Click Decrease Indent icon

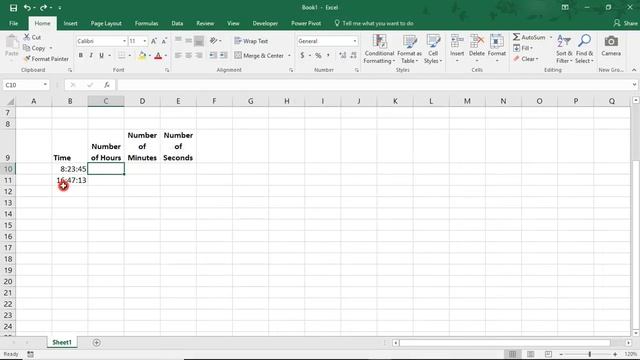coord(213,56)
